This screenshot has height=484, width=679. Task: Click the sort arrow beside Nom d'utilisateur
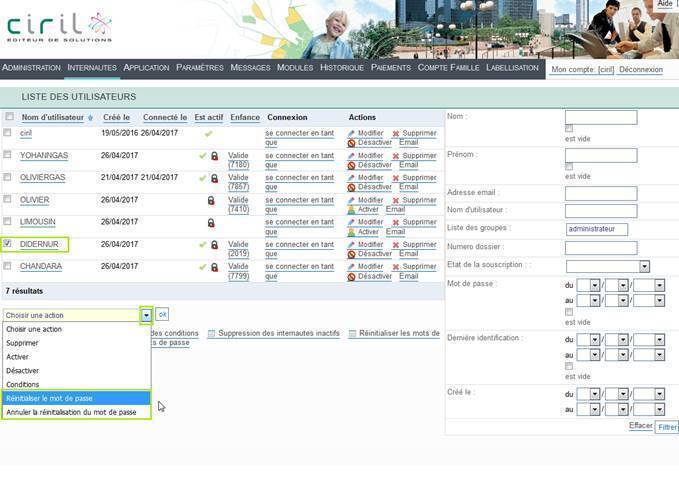[90, 118]
